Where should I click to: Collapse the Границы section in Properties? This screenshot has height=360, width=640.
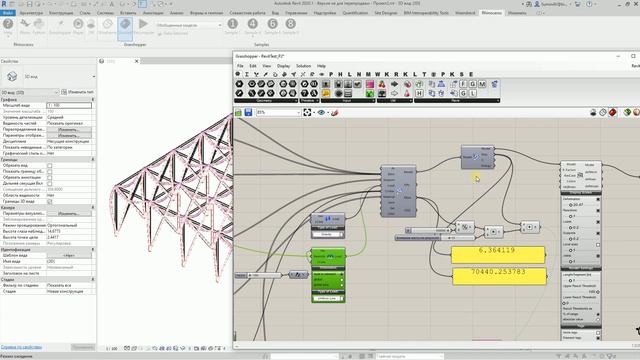[93, 160]
